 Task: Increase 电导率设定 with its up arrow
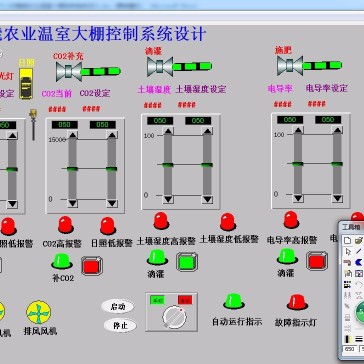pyautogui.click(x=337, y=130)
